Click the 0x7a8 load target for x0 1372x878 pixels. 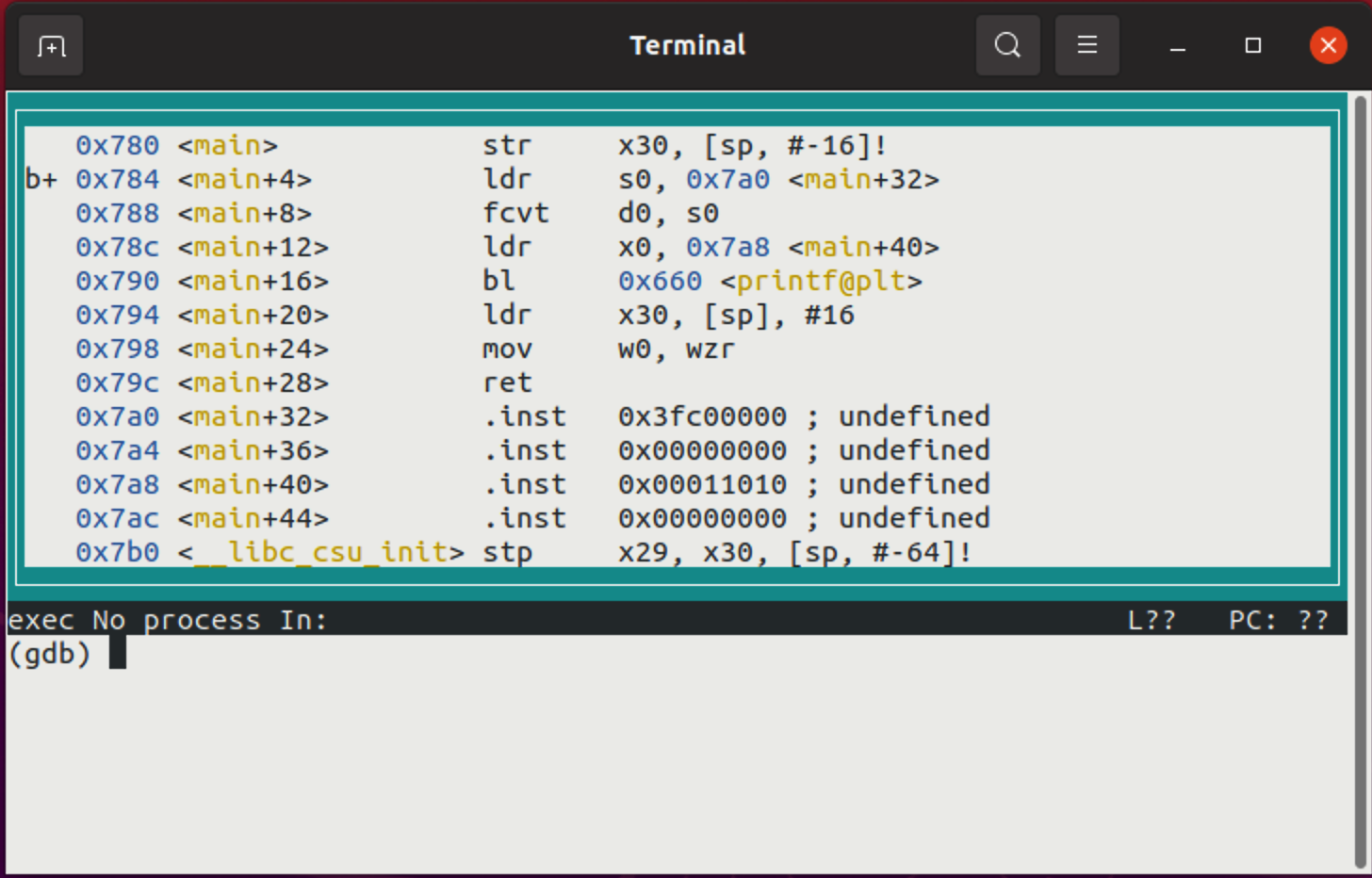pos(727,247)
